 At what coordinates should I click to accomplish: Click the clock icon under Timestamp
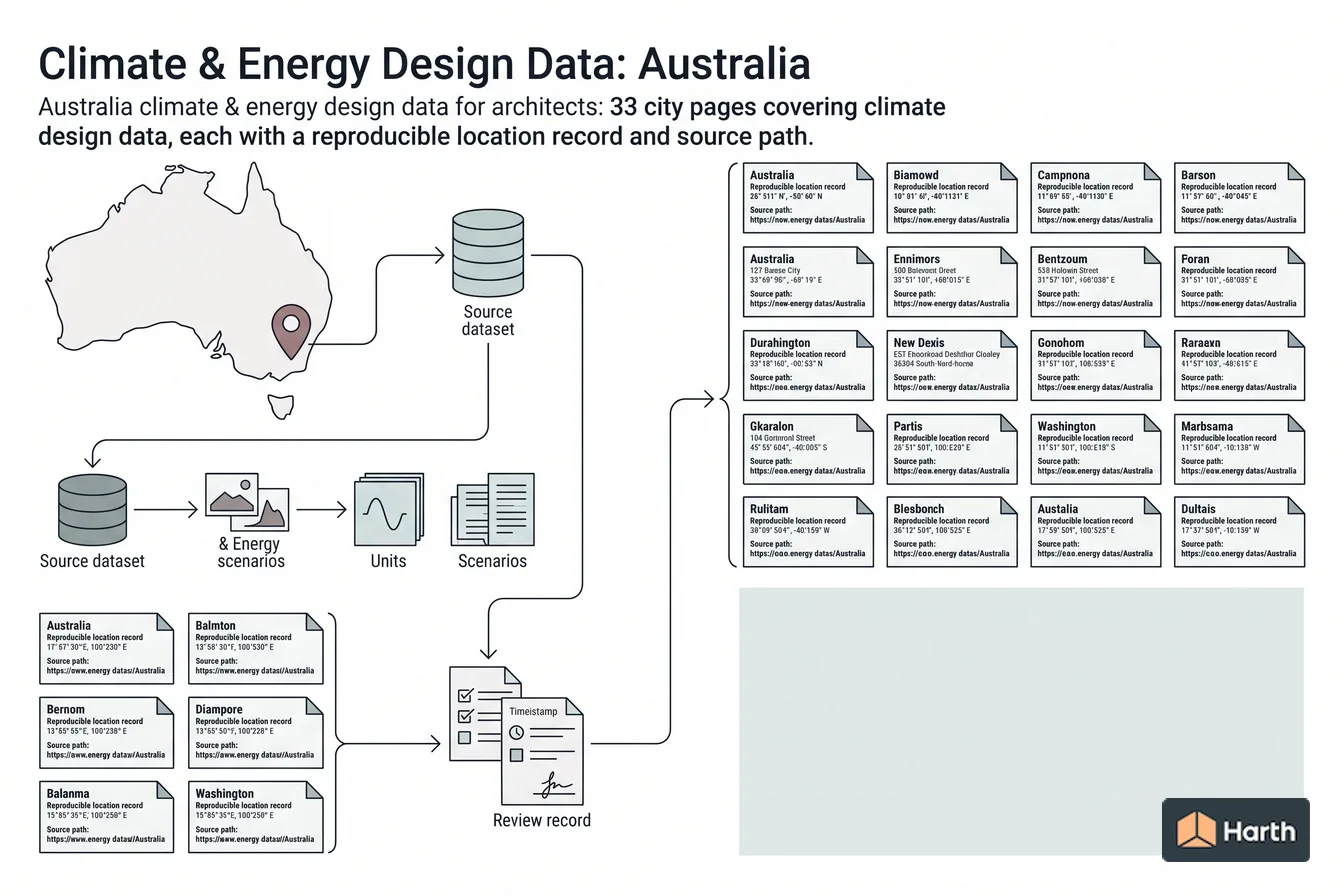(517, 732)
